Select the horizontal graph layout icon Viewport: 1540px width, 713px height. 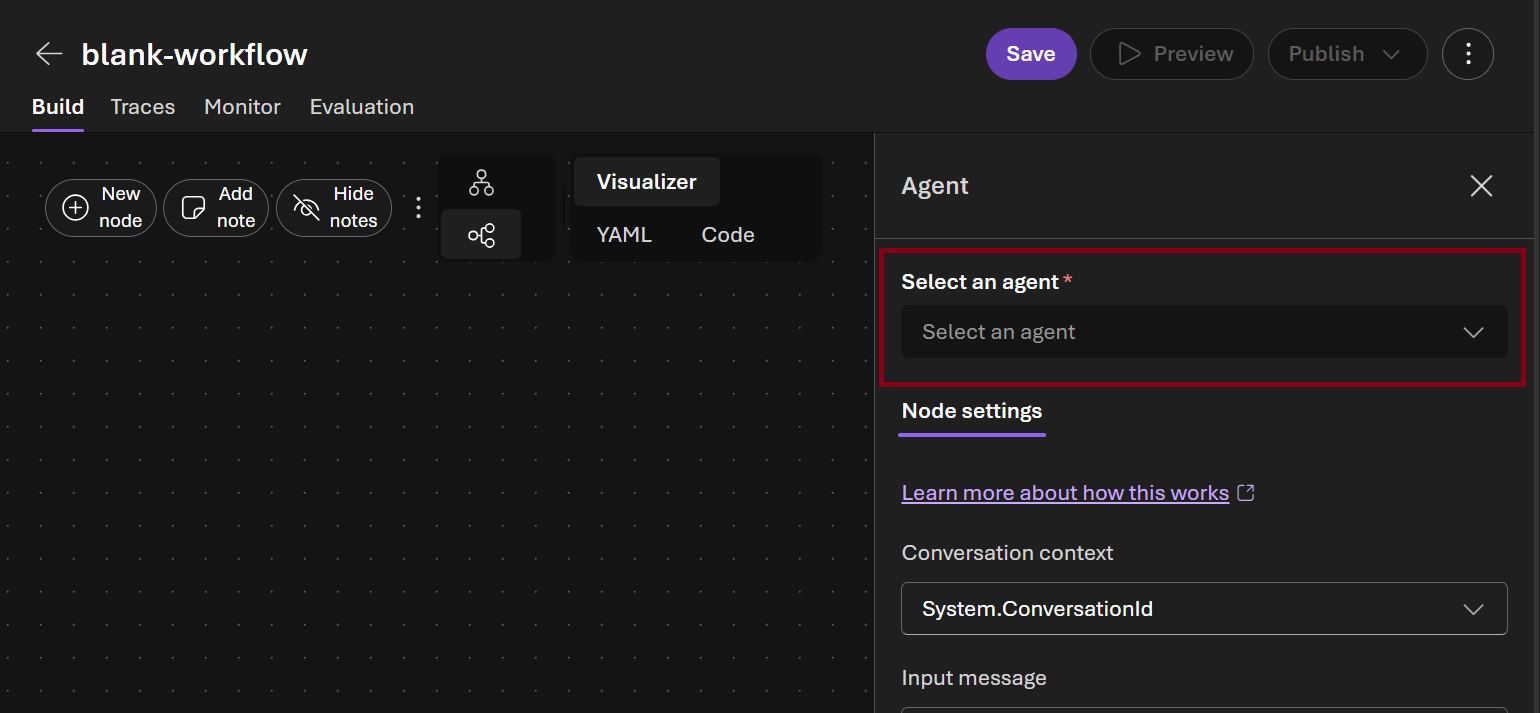click(481, 235)
